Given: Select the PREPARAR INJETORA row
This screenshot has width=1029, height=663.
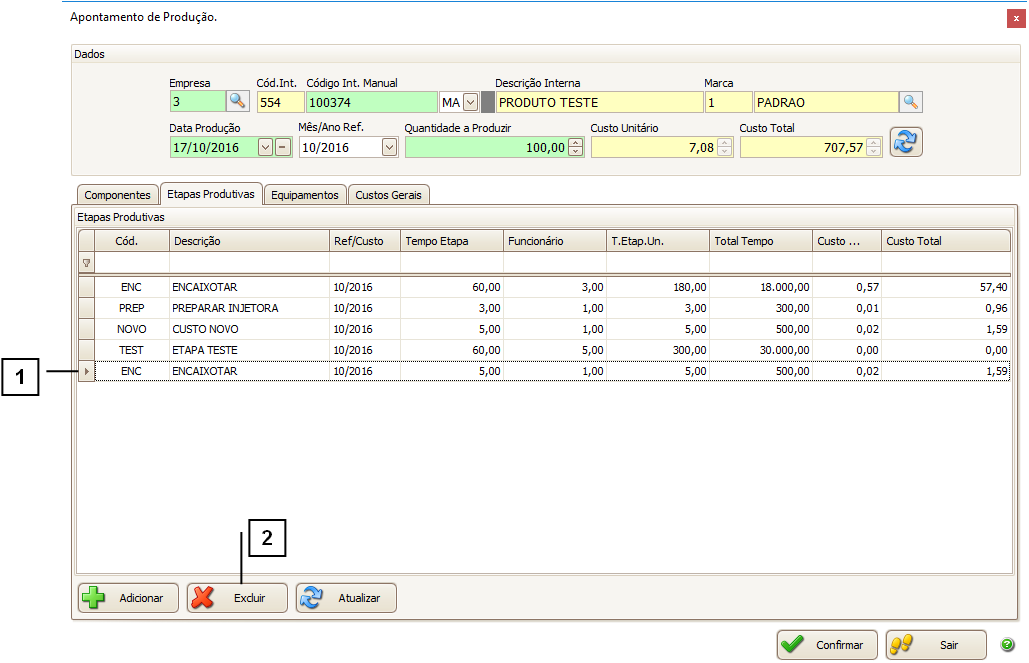Looking at the screenshot, I should (225, 308).
